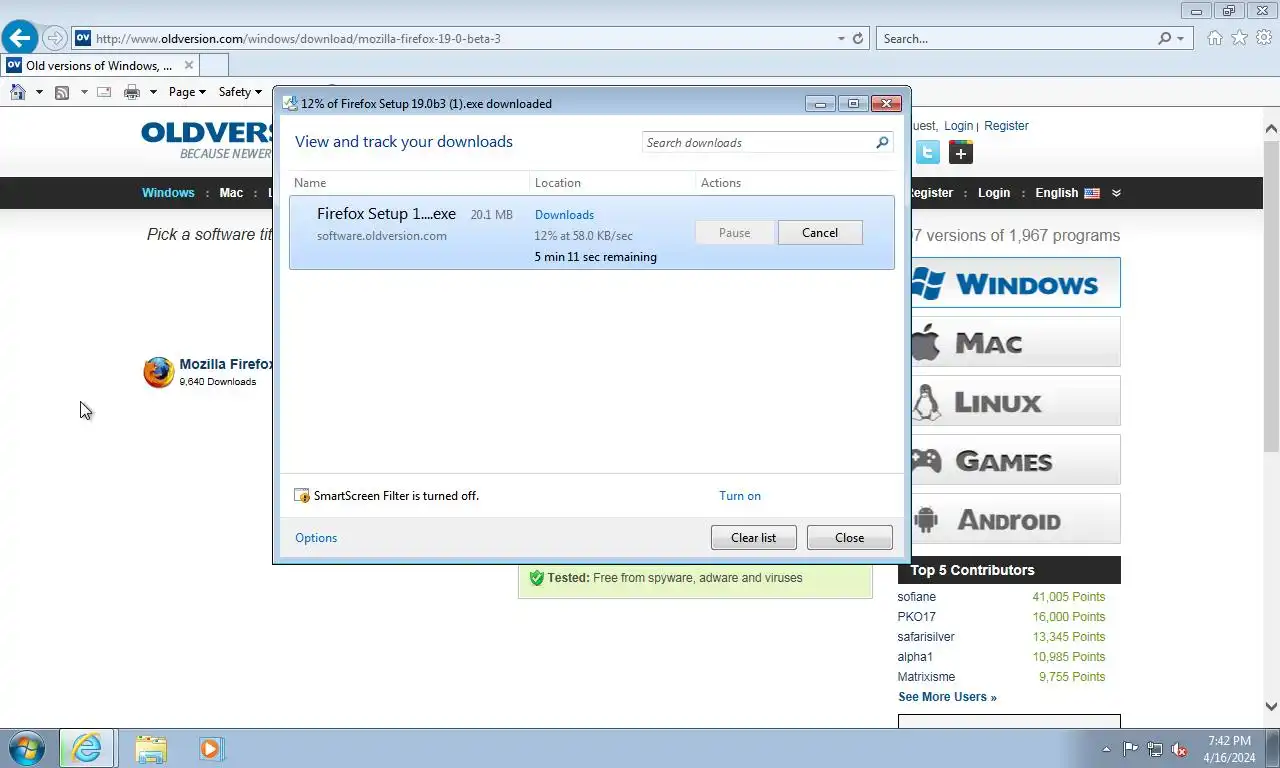Click the muted volume tray icon
This screenshot has height=768, width=1280.
click(1179, 748)
